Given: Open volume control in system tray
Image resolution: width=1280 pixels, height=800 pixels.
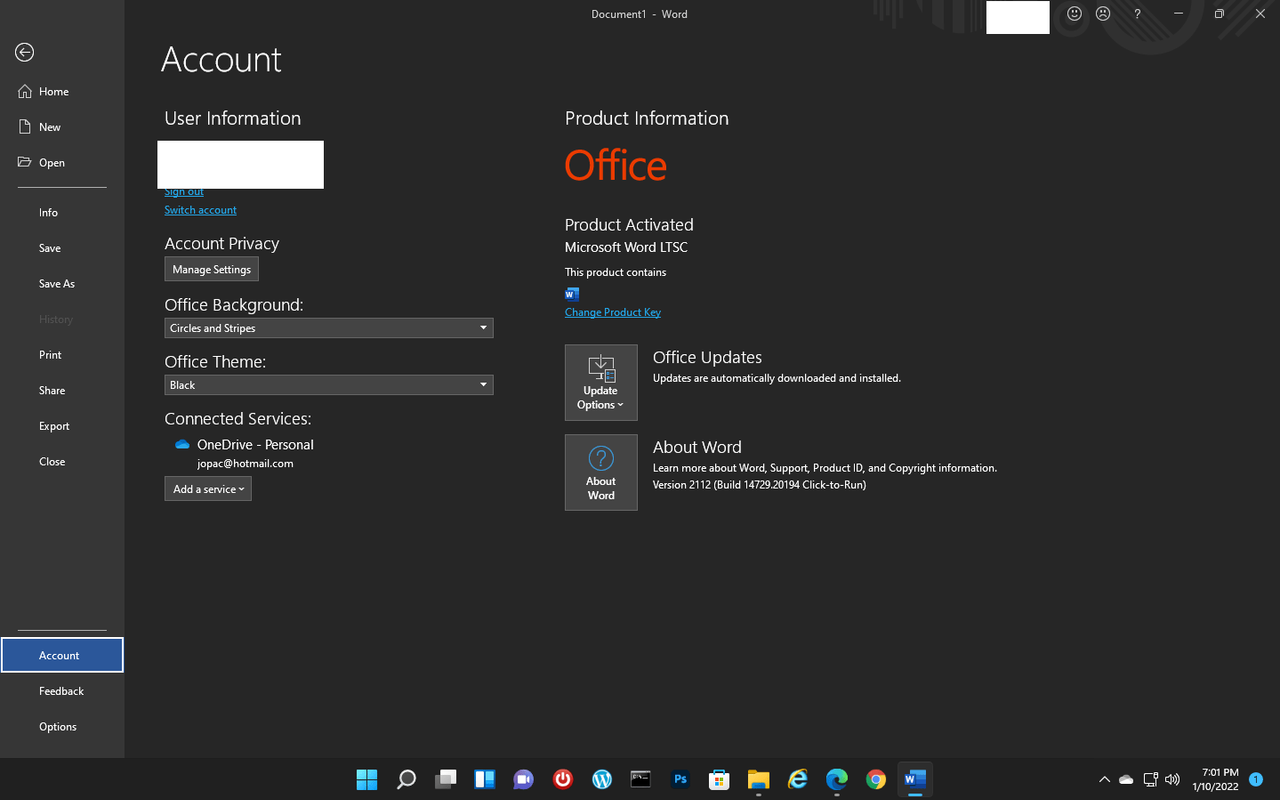Looking at the screenshot, I should coord(1172,779).
